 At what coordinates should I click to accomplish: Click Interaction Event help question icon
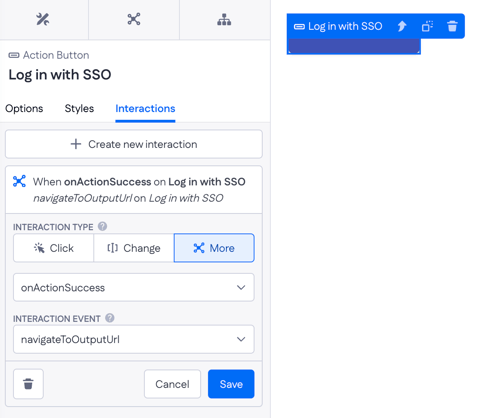[110, 318]
